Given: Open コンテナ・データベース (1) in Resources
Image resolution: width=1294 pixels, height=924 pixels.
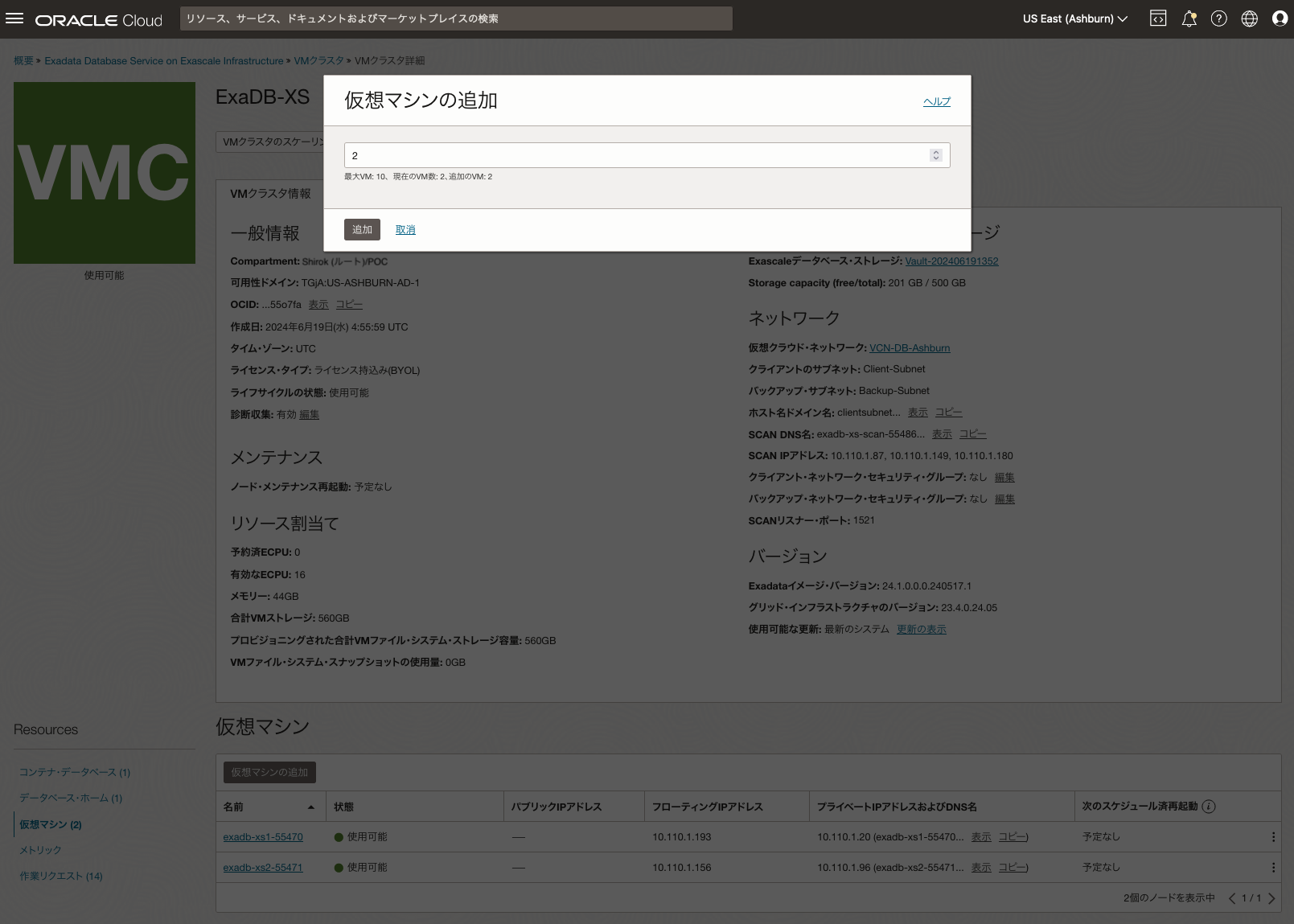Looking at the screenshot, I should 75,772.
